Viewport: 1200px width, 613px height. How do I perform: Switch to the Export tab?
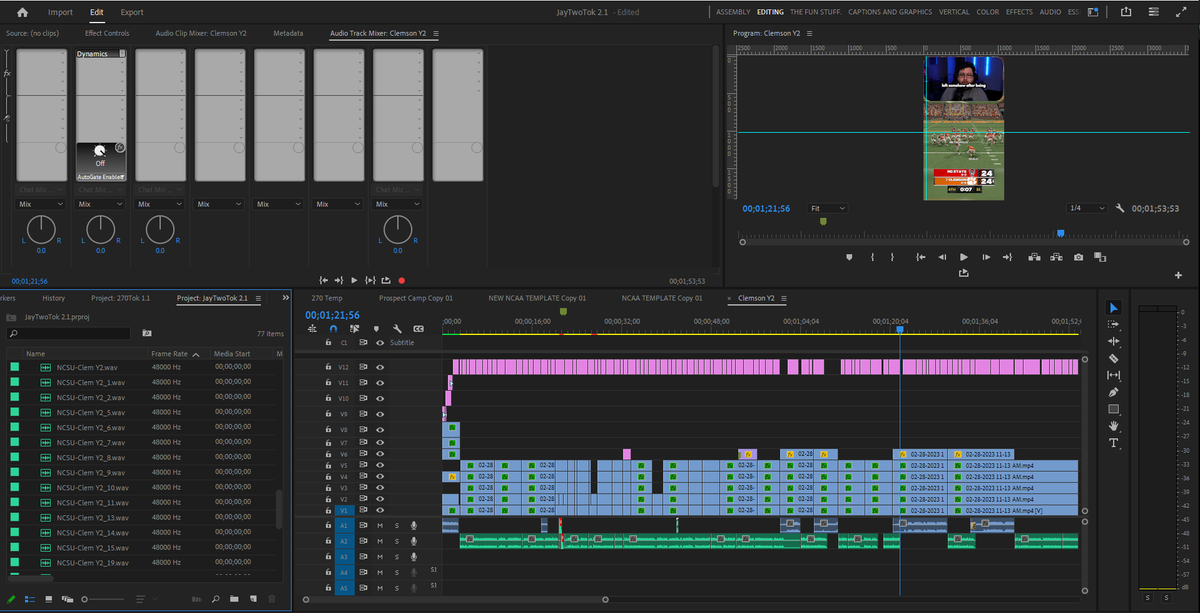click(131, 12)
